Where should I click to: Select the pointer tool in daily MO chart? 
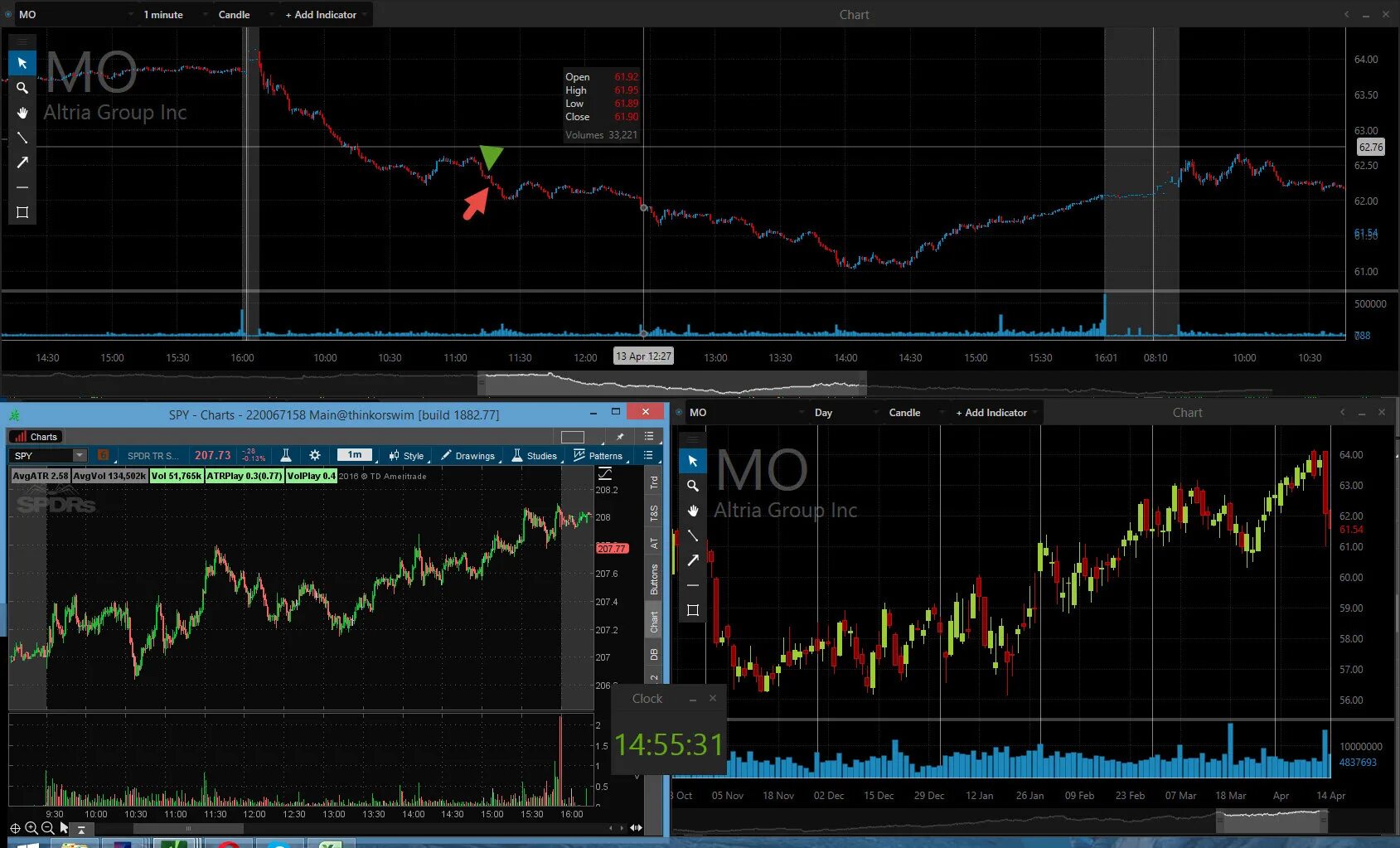point(693,461)
